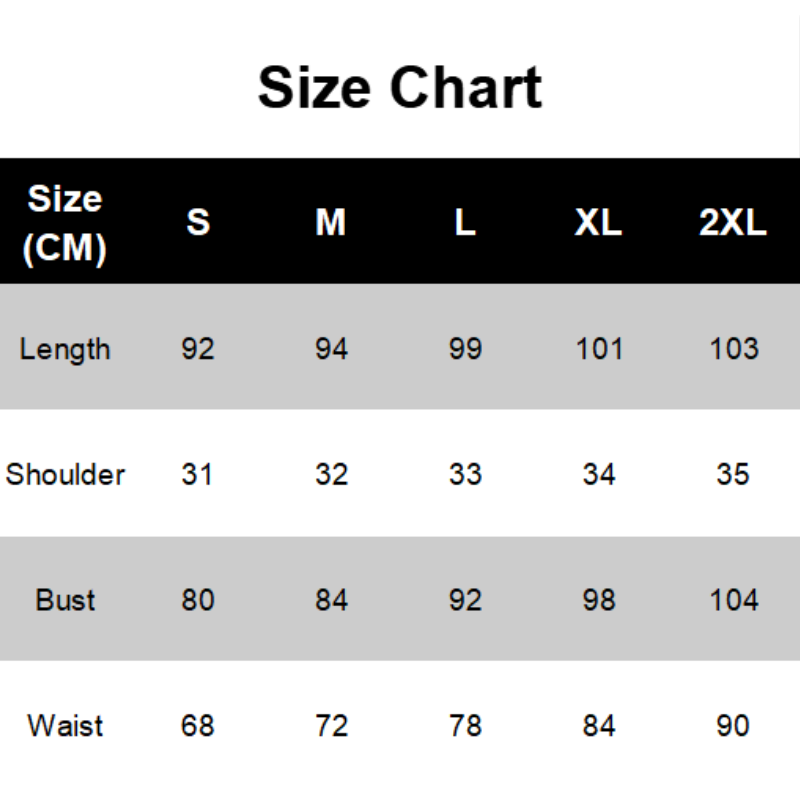This screenshot has height=800, width=800.
Task: Select the L column header
Action: [465, 223]
